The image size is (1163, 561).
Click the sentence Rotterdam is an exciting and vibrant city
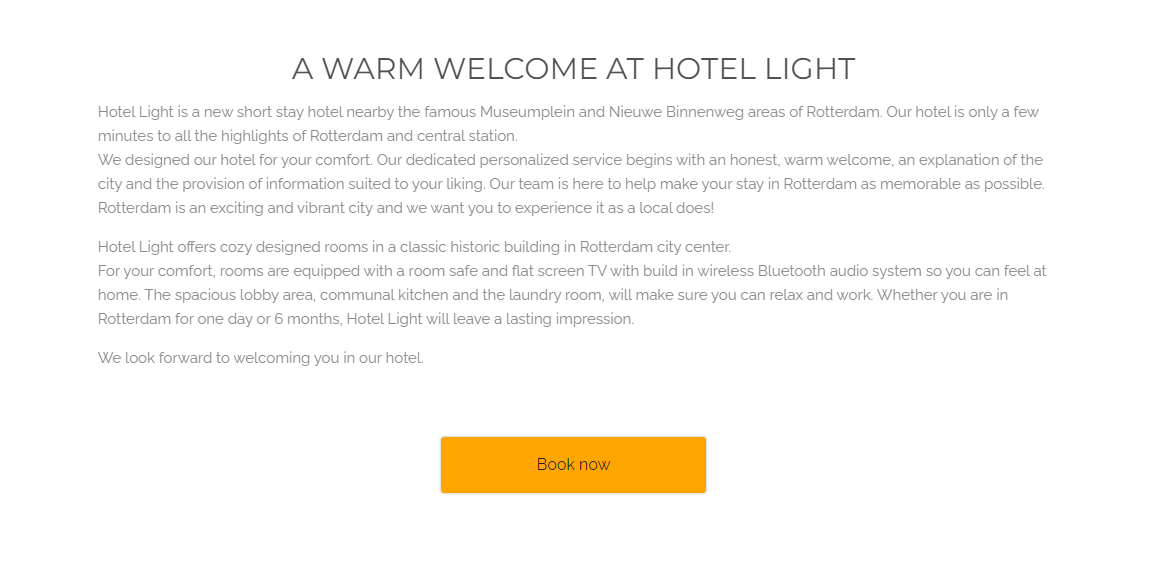tap(406, 208)
